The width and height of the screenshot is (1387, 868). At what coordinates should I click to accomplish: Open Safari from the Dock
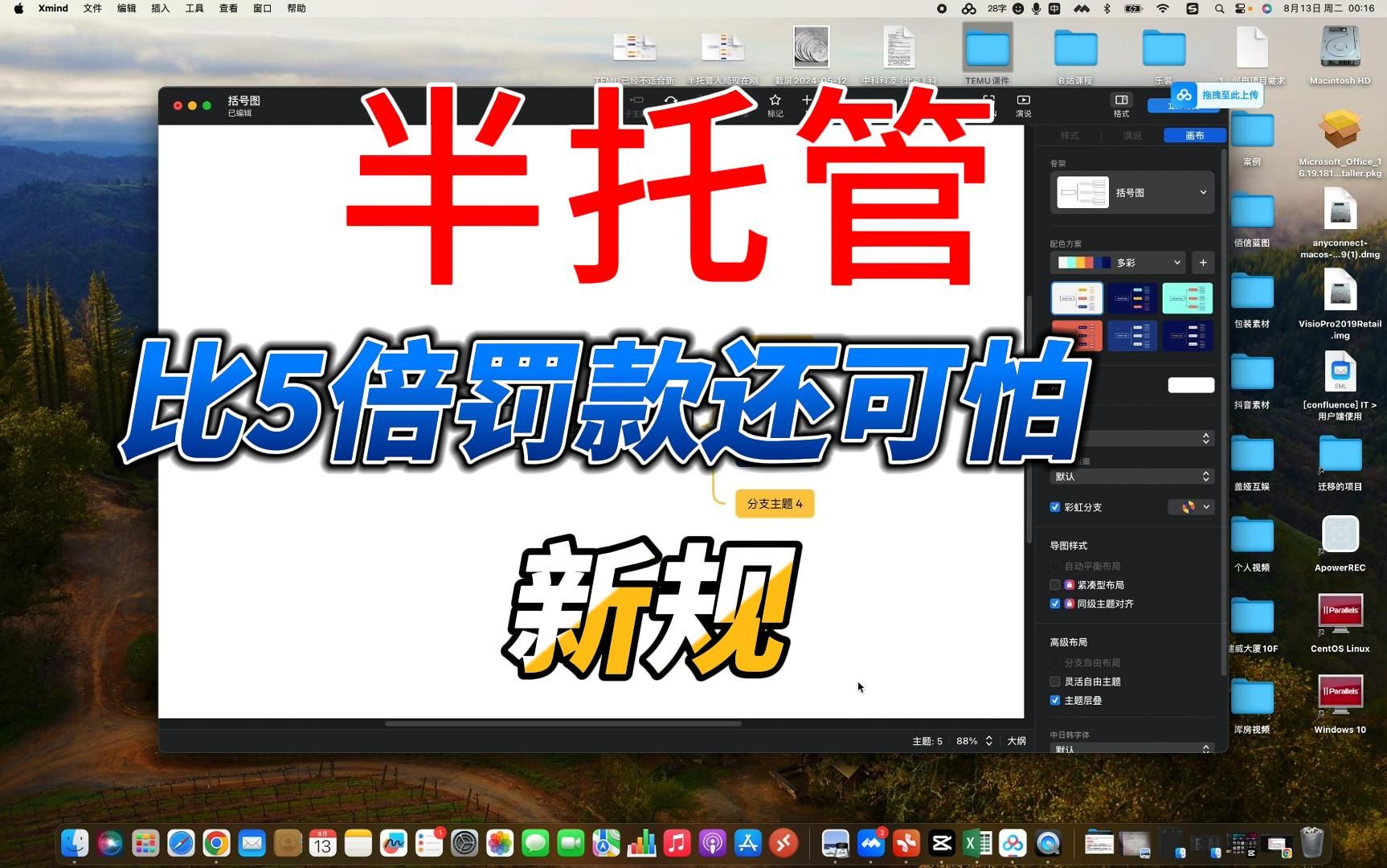(x=181, y=843)
